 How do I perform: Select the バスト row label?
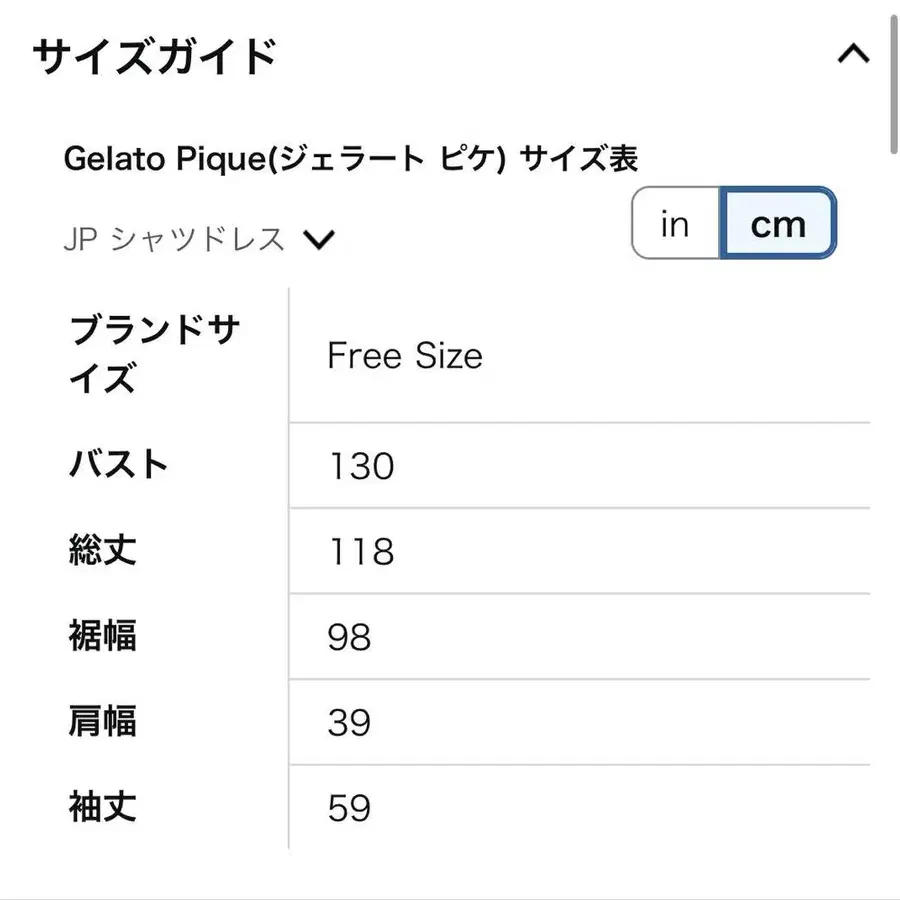pyautogui.click(x=118, y=464)
